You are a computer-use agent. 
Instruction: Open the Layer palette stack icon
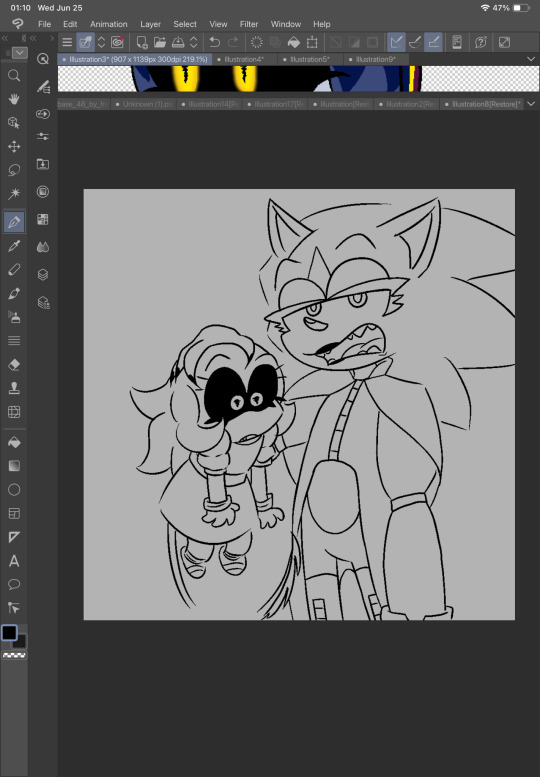[x=43, y=275]
